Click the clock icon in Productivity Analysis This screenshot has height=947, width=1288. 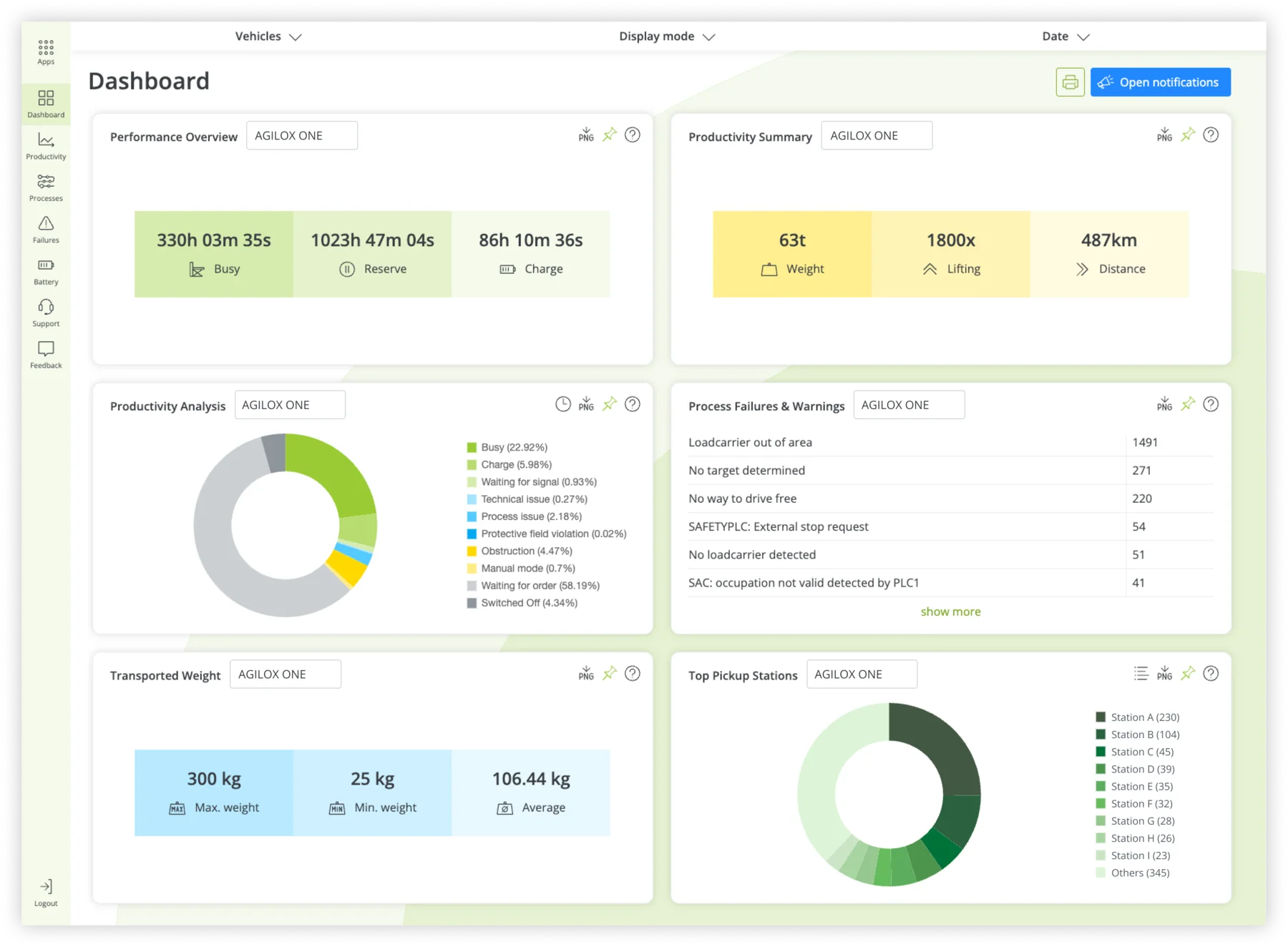(x=563, y=404)
